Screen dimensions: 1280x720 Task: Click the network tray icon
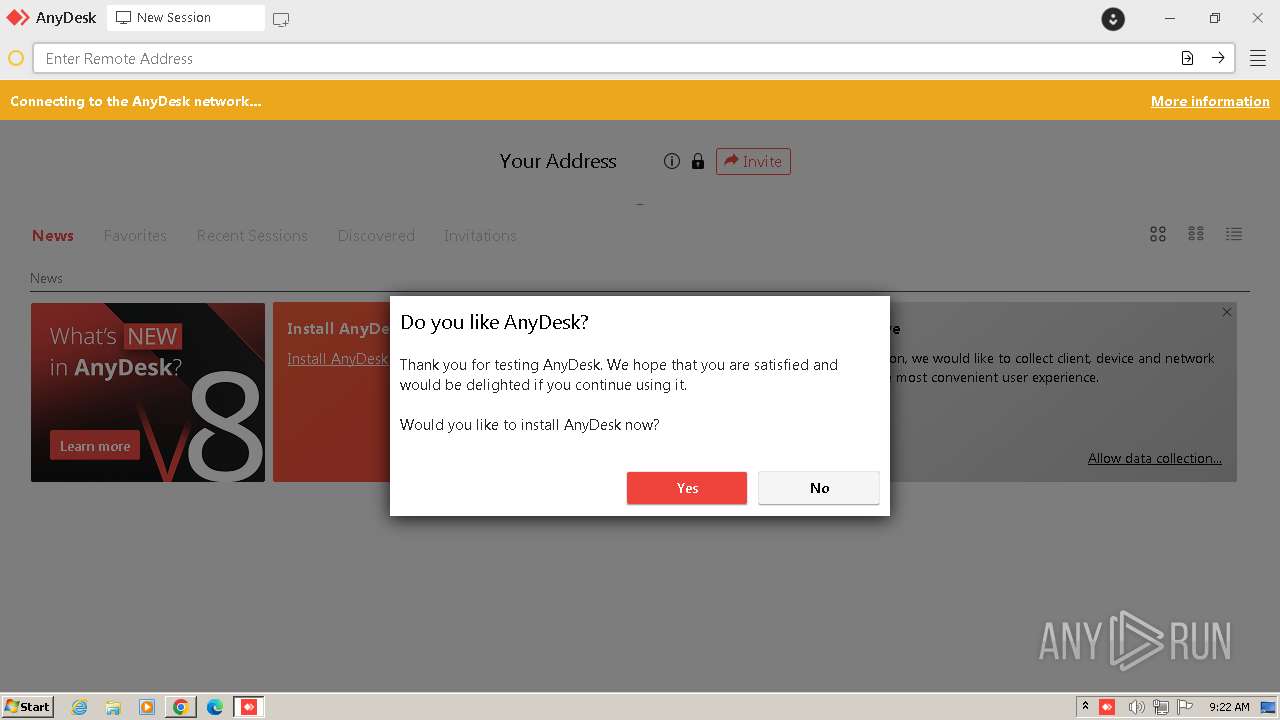pos(1161,707)
